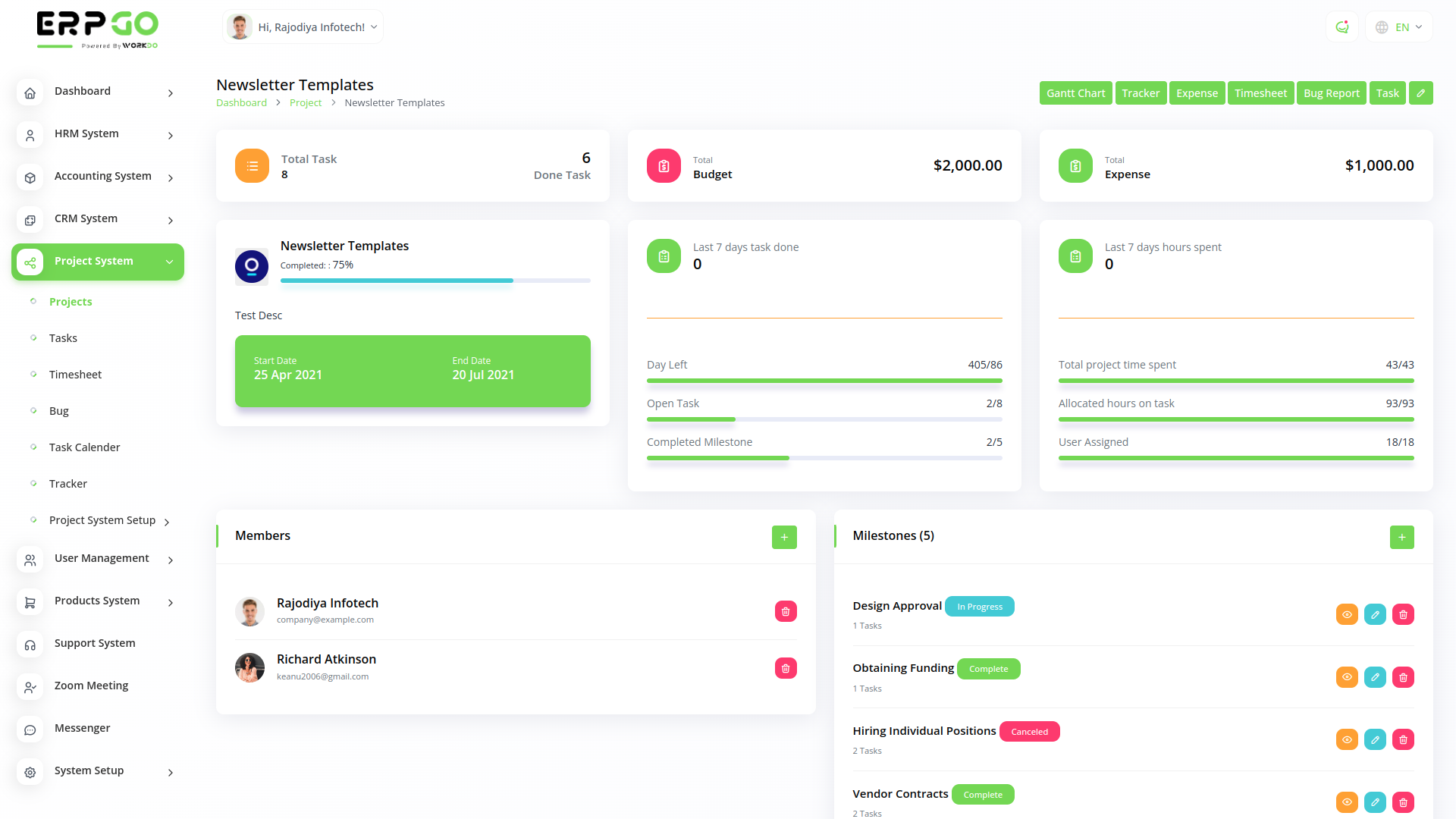Click the Gantt Chart button

tap(1075, 93)
